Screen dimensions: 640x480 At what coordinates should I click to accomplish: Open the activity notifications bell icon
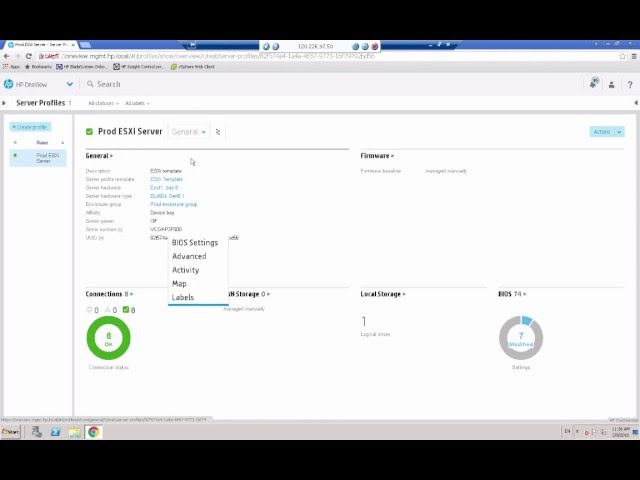point(593,83)
